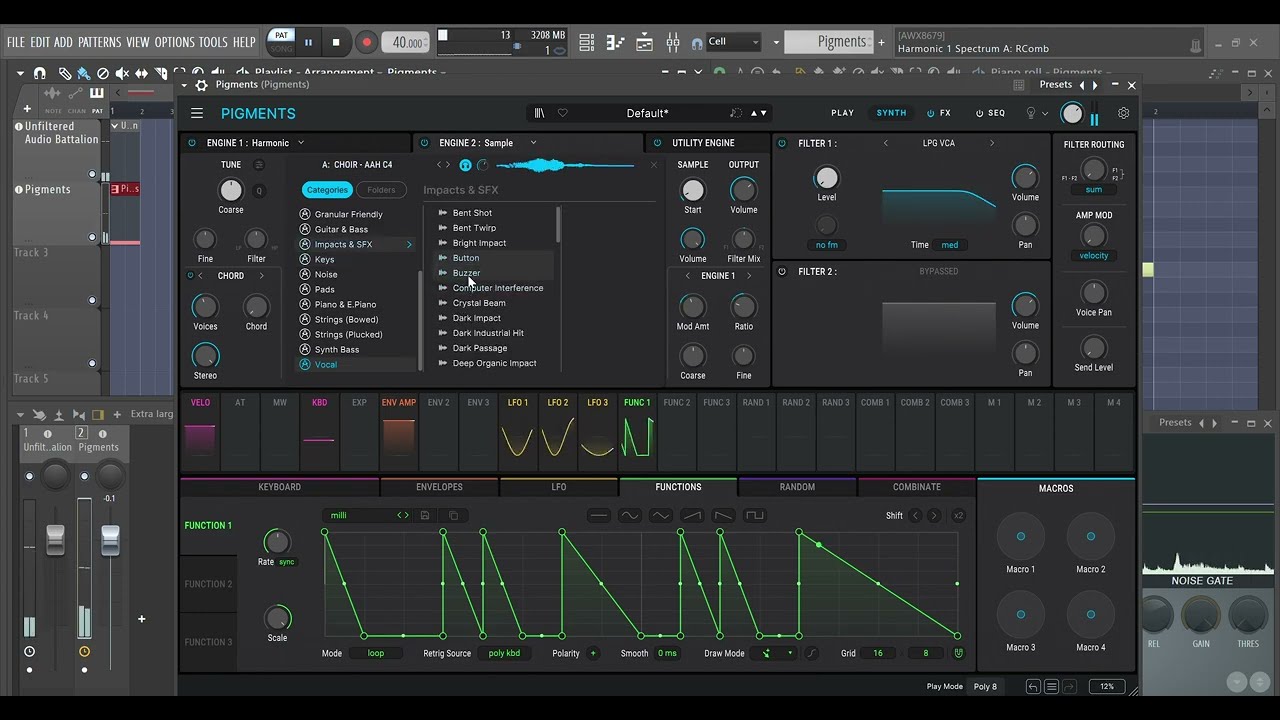Image resolution: width=1280 pixels, height=720 pixels.
Task: Click the PLAY view button
Action: click(842, 113)
